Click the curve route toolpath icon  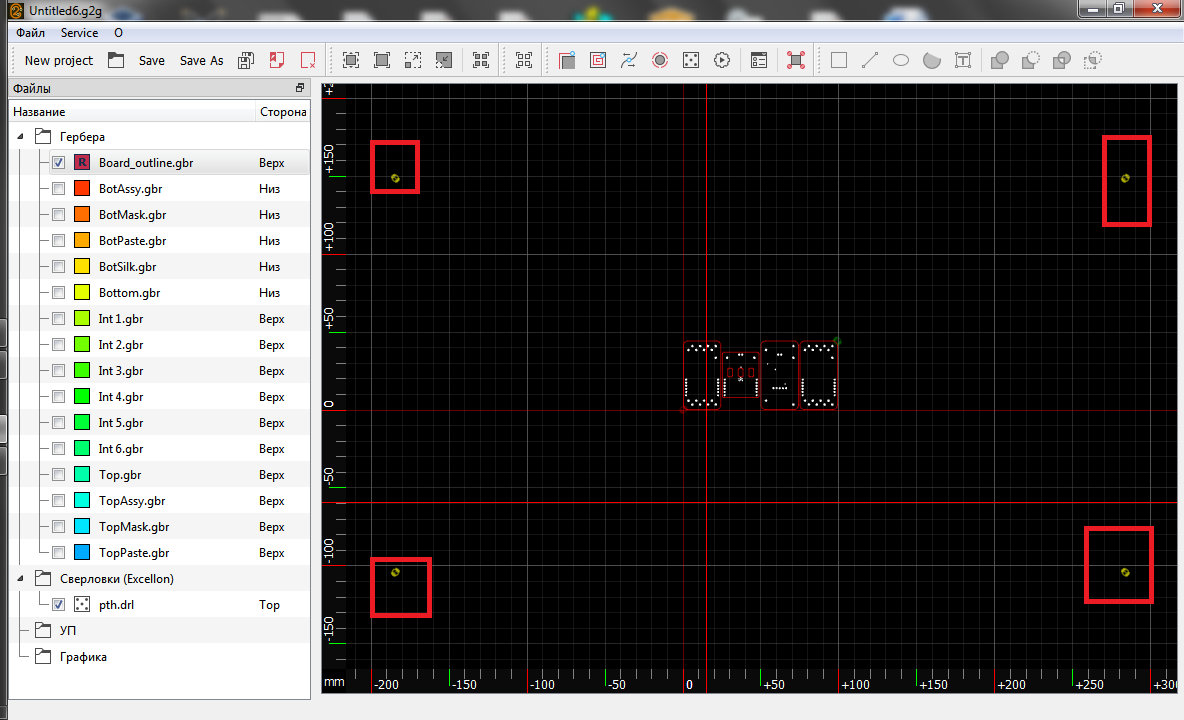629,60
